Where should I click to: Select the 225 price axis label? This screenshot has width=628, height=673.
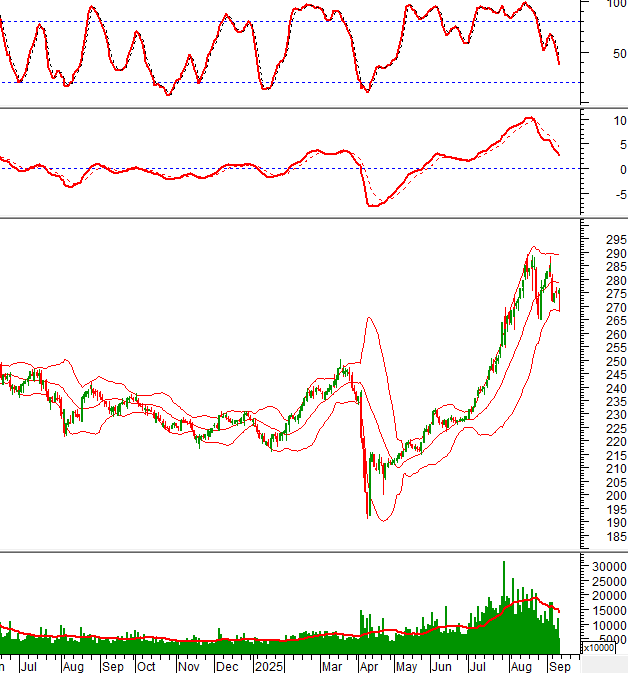pyautogui.click(x=616, y=428)
